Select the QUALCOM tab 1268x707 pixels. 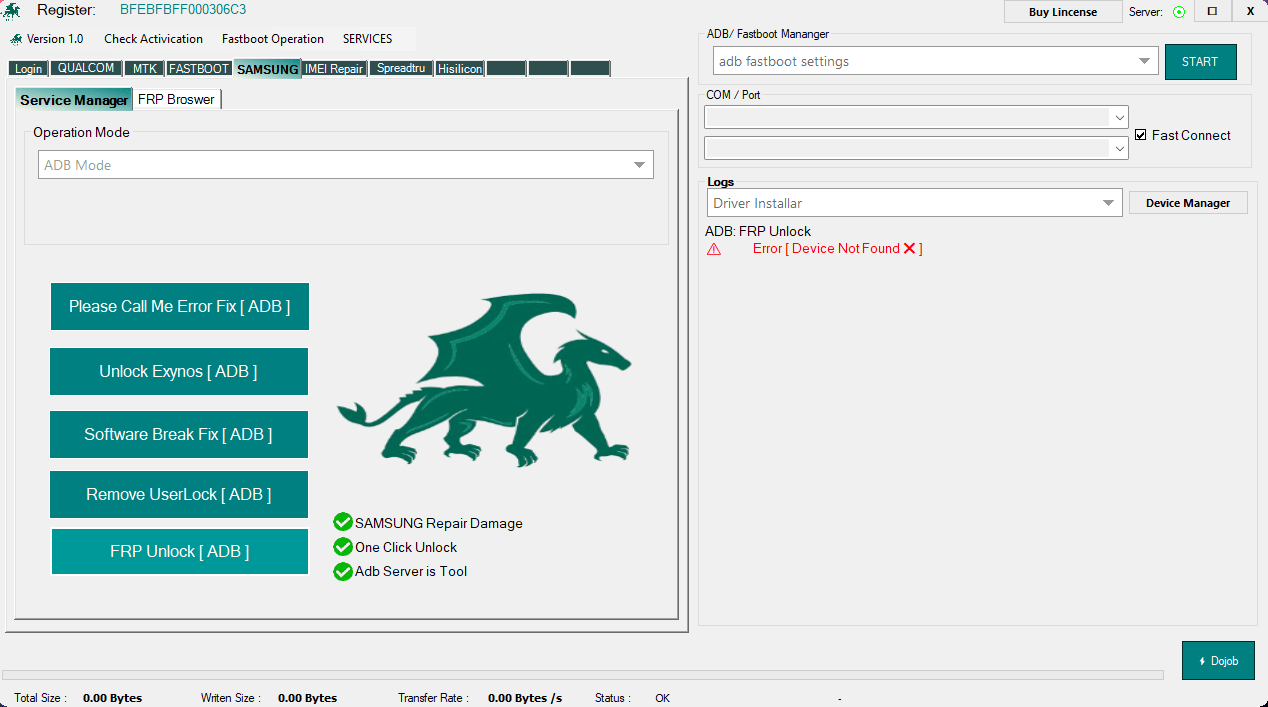pyautogui.click(x=86, y=68)
